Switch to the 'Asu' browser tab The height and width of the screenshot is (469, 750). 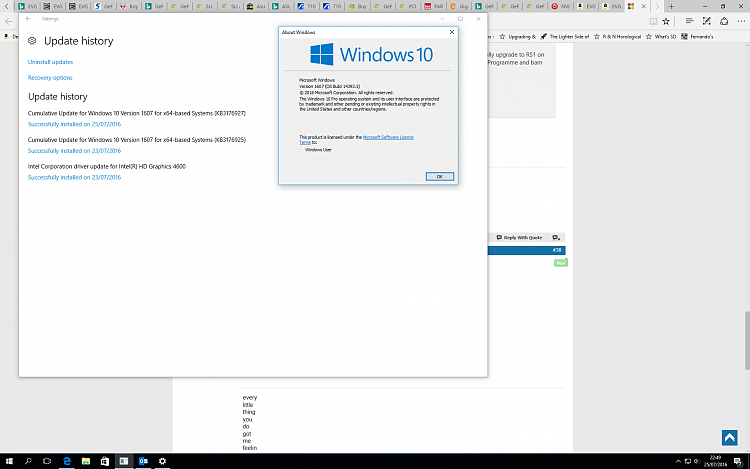click(255, 6)
